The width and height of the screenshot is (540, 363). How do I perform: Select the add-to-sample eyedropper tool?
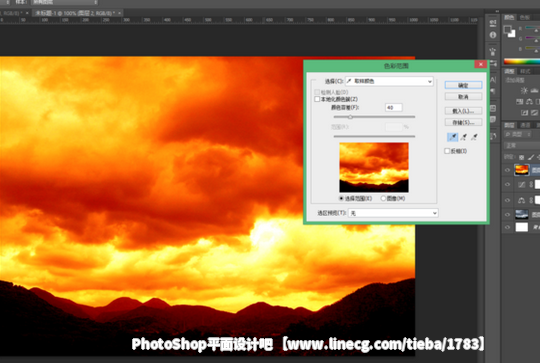[x=464, y=137]
